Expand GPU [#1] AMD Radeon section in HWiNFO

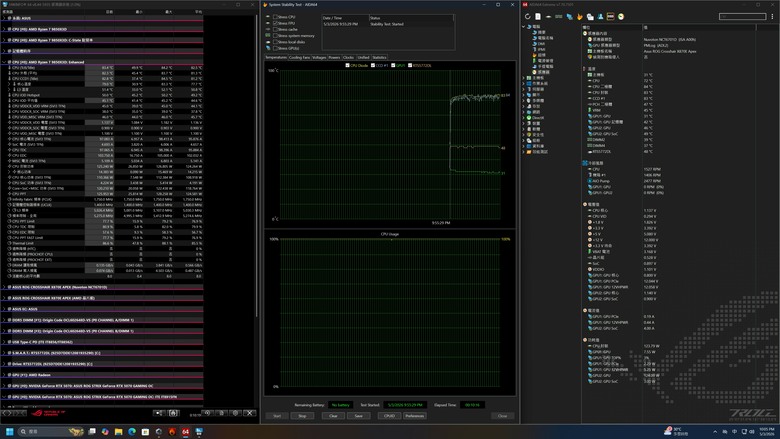click(4, 375)
